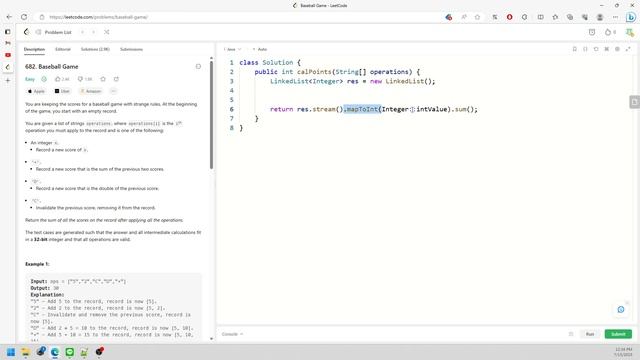
Task: Open the LINE app from taskbar
Action: click(70, 352)
